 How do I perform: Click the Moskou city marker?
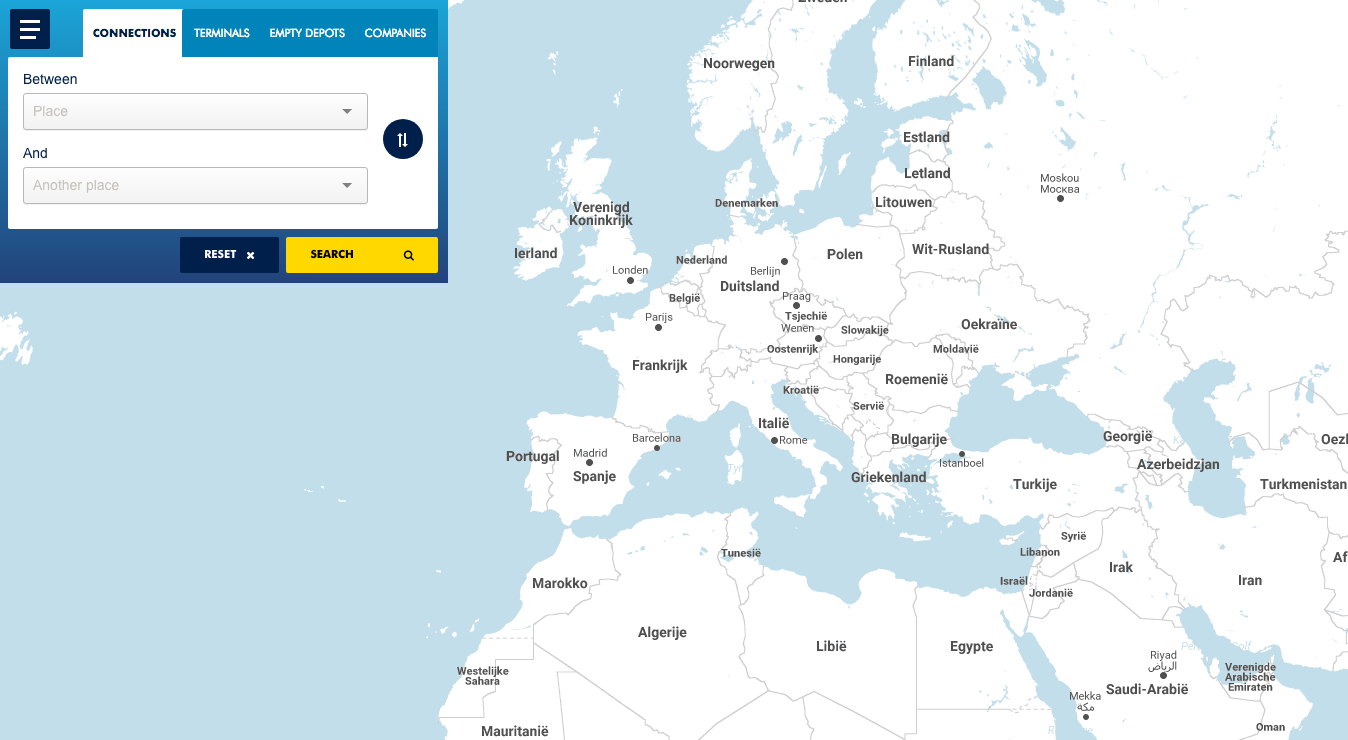[1060, 198]
